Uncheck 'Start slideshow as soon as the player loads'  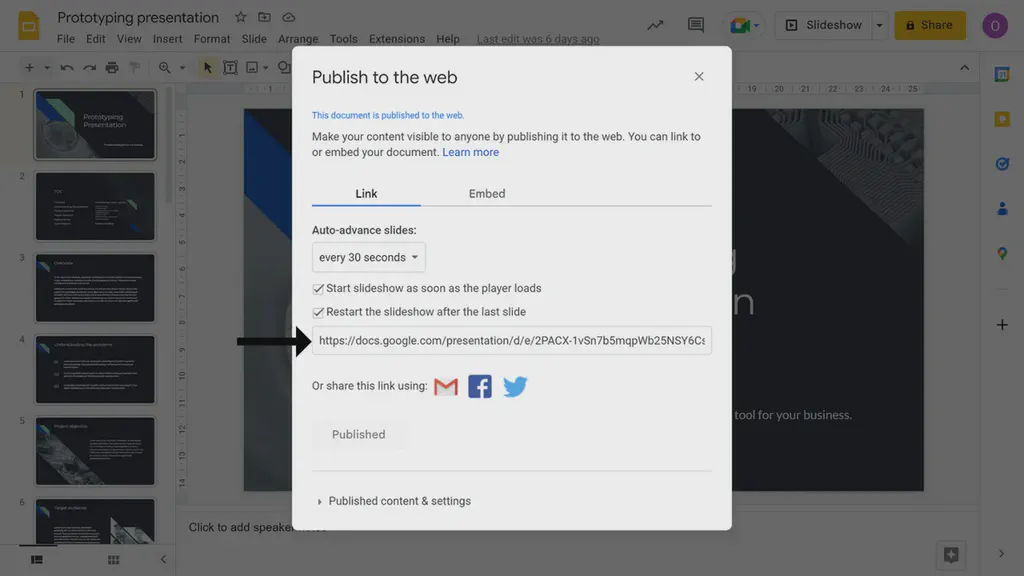pos(318,287)
